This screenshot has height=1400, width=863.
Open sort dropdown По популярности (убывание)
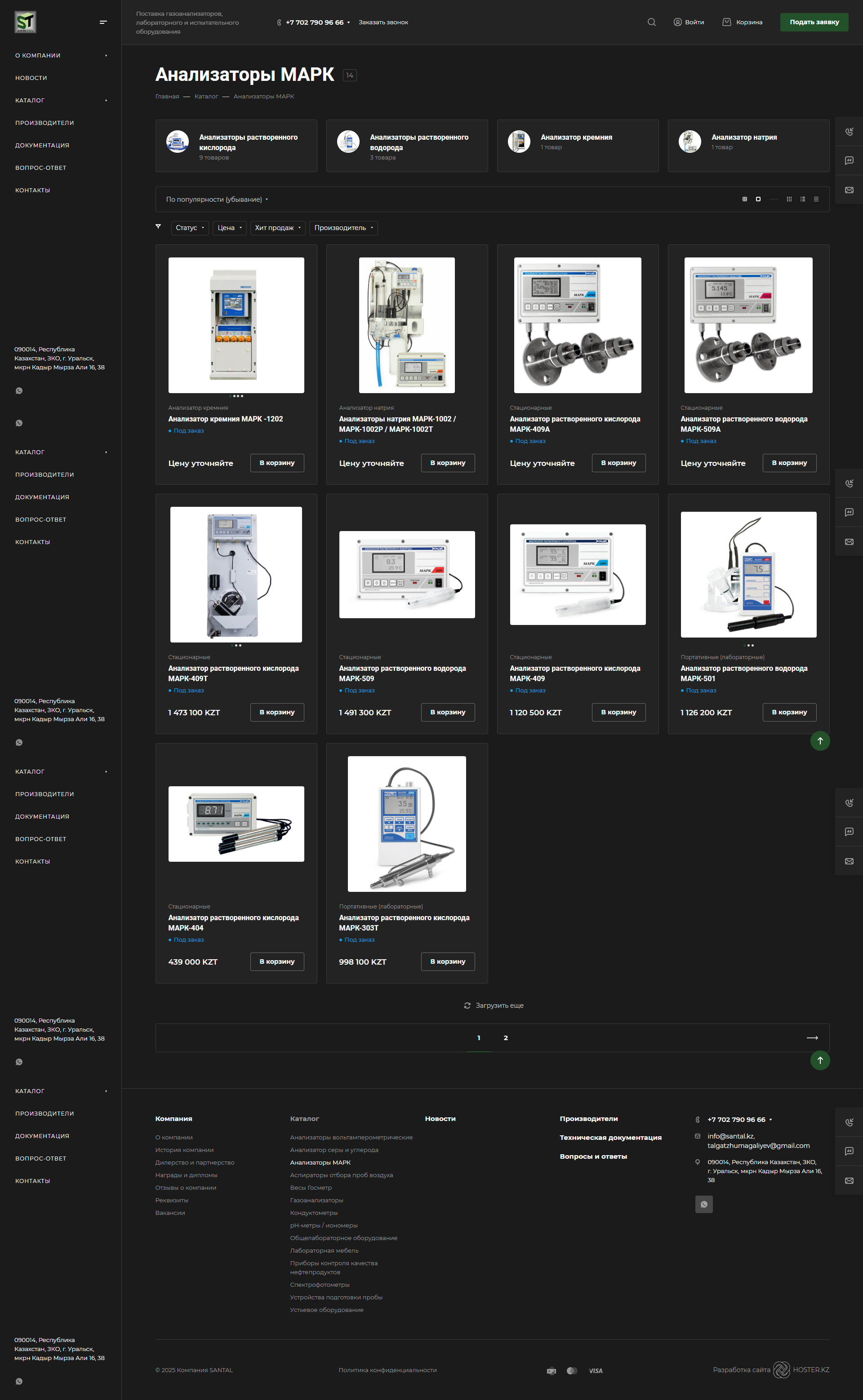[x=217, y=199]
